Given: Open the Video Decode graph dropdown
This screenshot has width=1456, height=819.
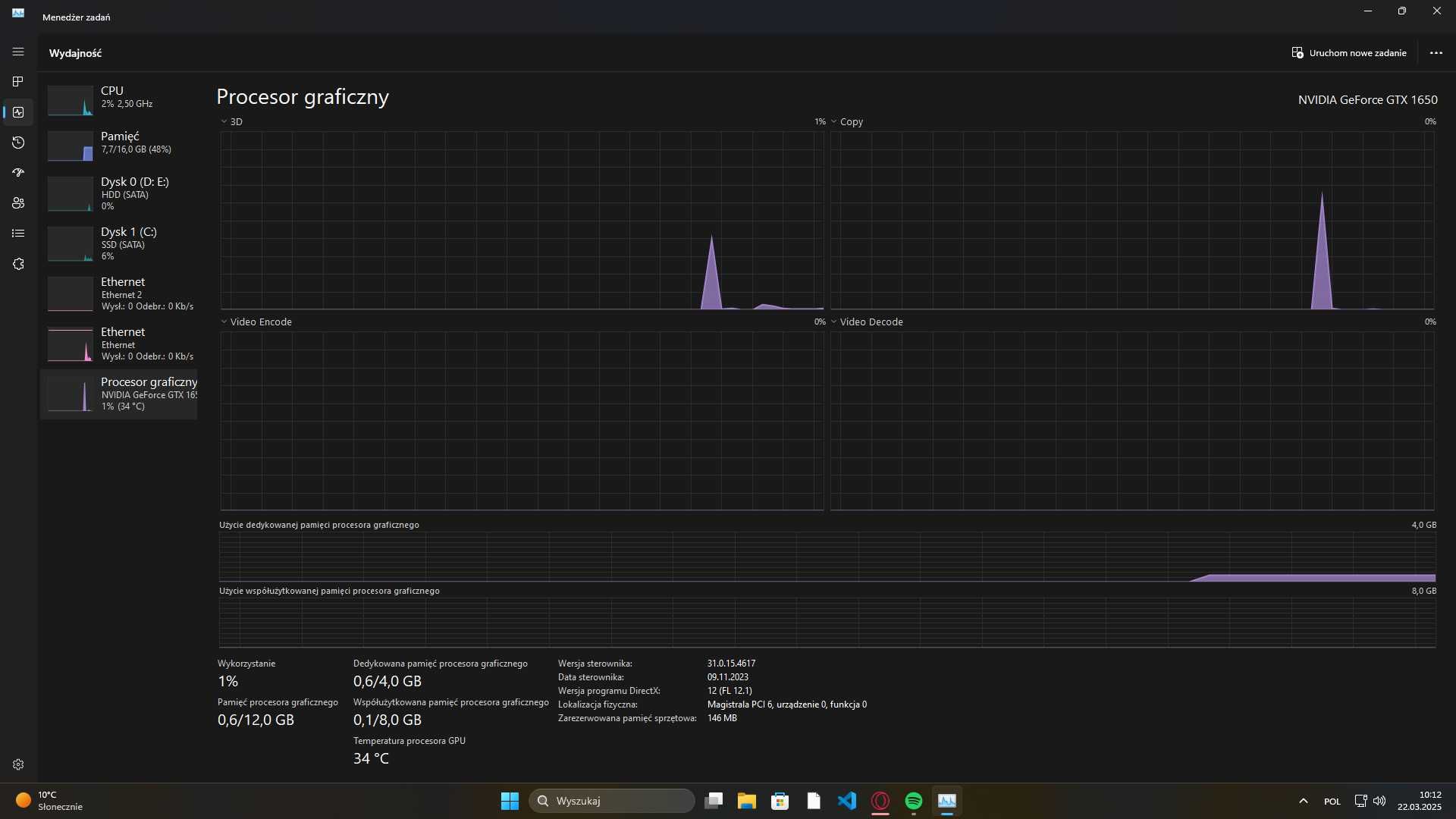Looking at the screenshot, I should pos(833,322).
